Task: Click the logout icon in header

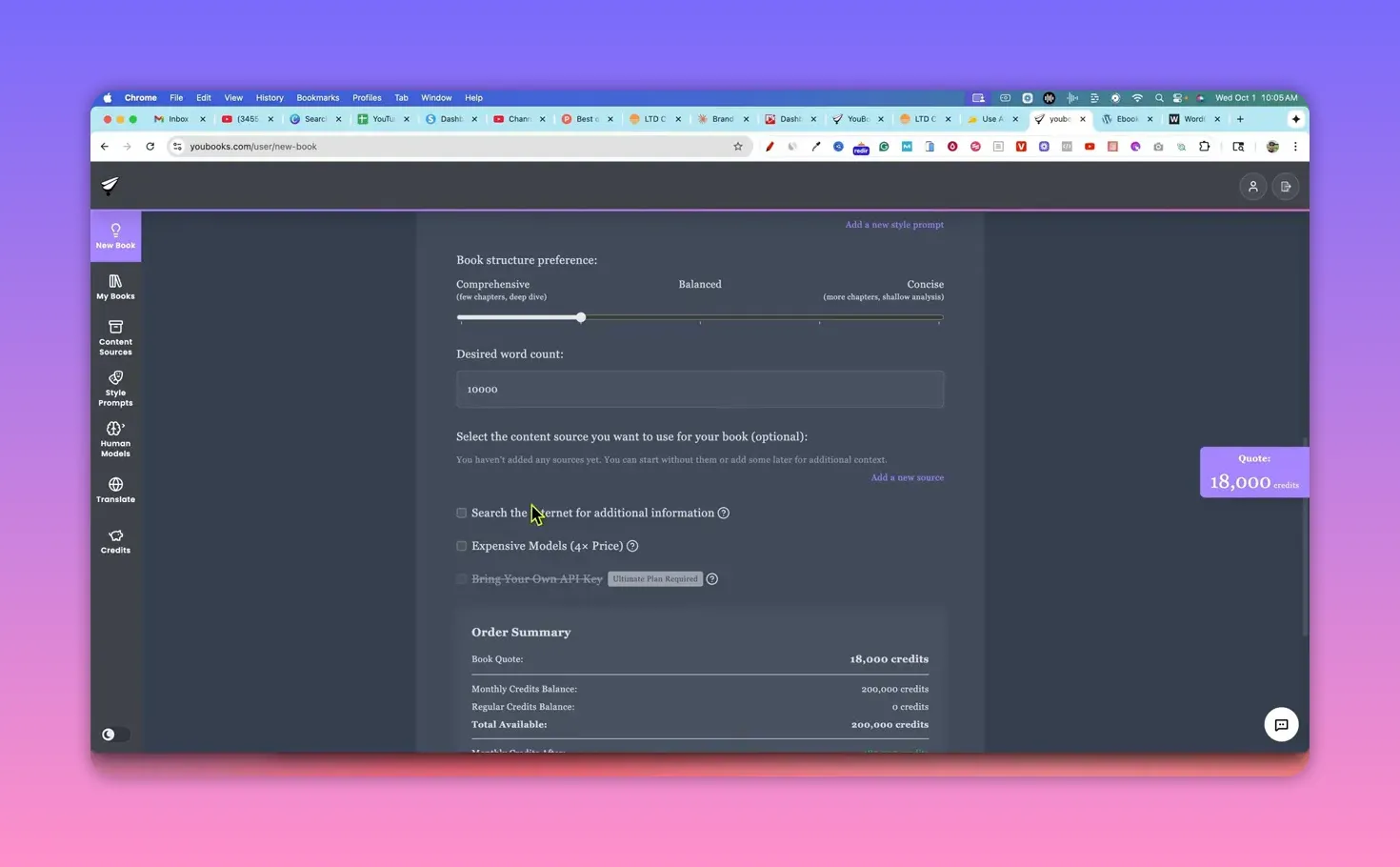Action: click(x=1285, y=187)
